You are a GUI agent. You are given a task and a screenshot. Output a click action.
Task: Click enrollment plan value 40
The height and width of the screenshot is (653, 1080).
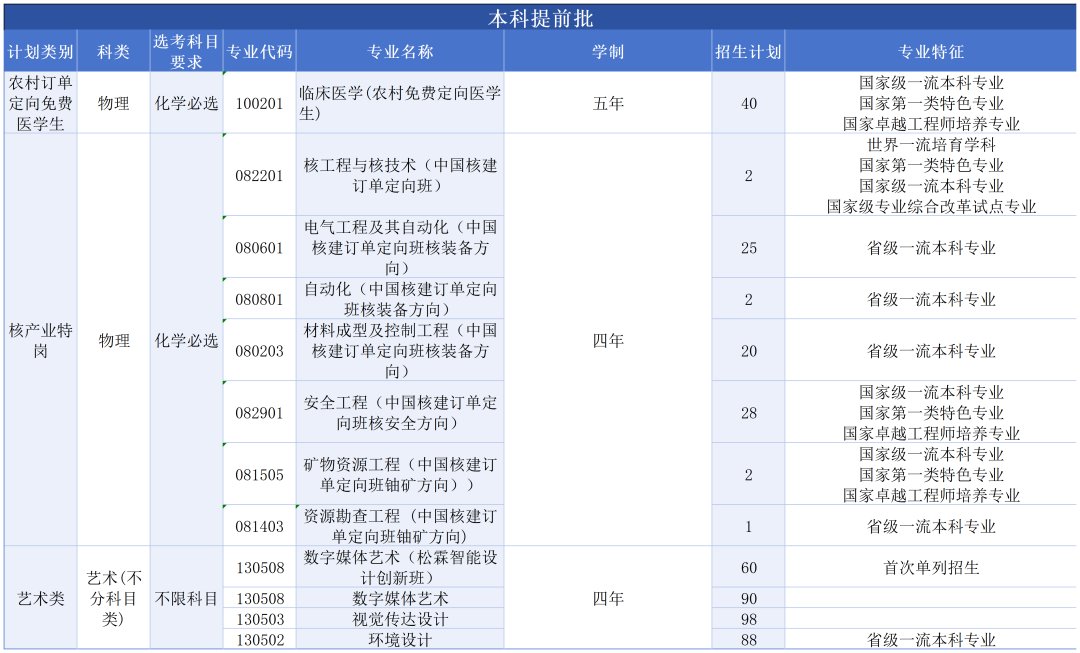coord(749,103)
